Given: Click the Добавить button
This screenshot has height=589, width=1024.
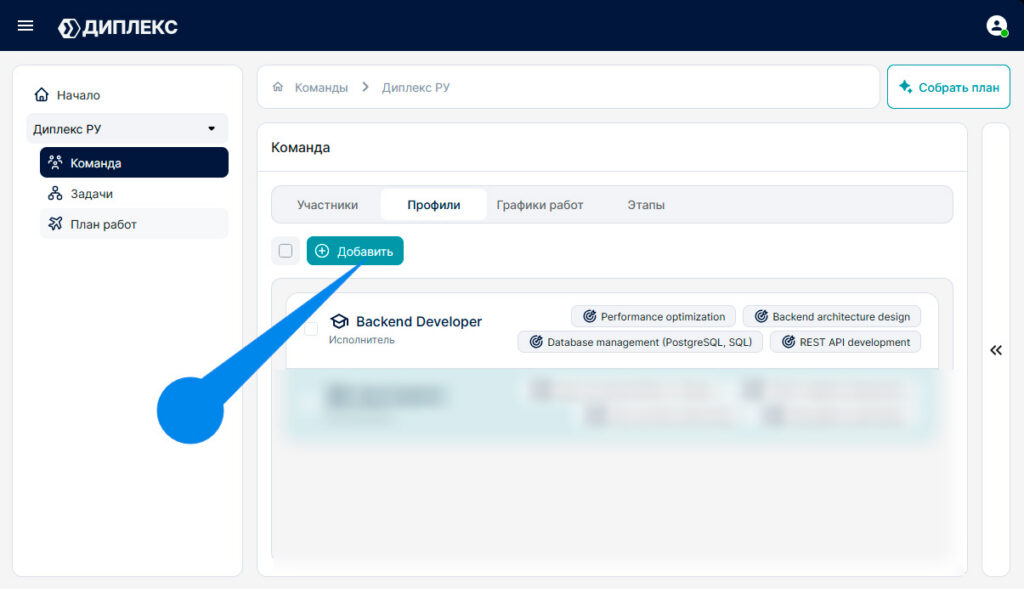Looking at the screenshot, I should click(355, 251).
